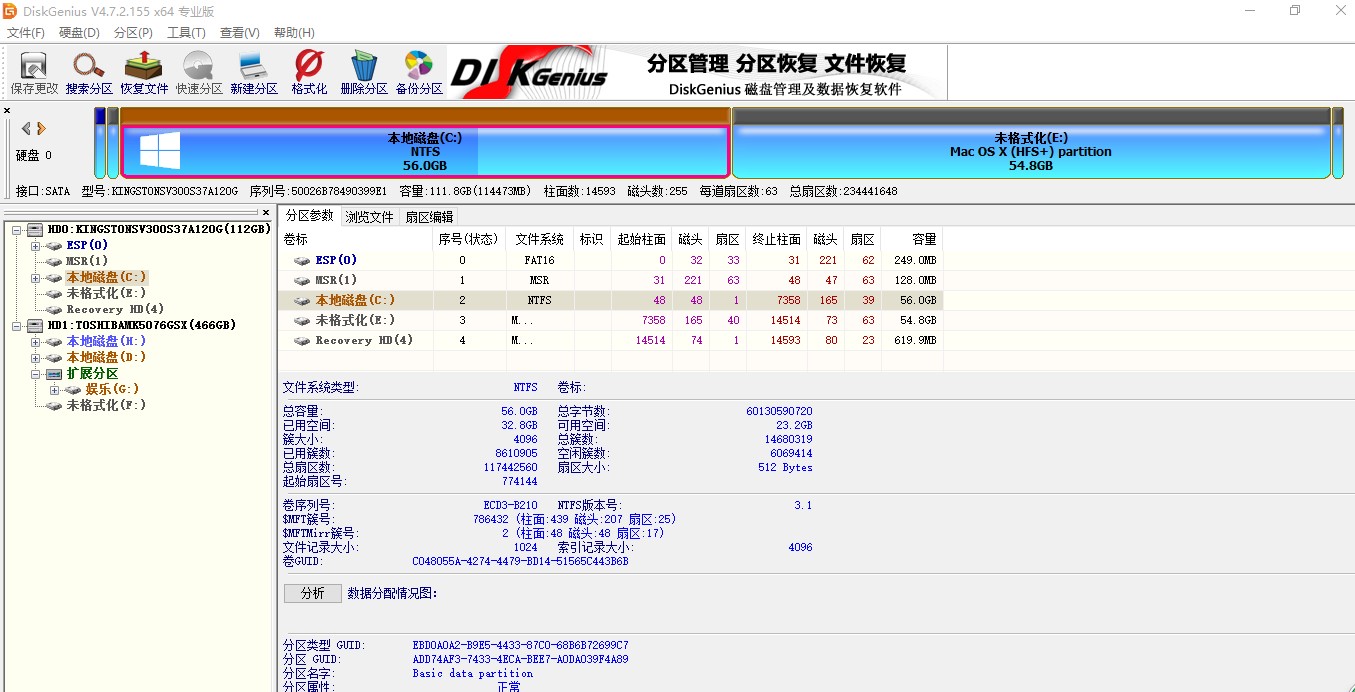Click 容量 column header
The height and width of the screenshot is (692, 1355).
(912, 239)
